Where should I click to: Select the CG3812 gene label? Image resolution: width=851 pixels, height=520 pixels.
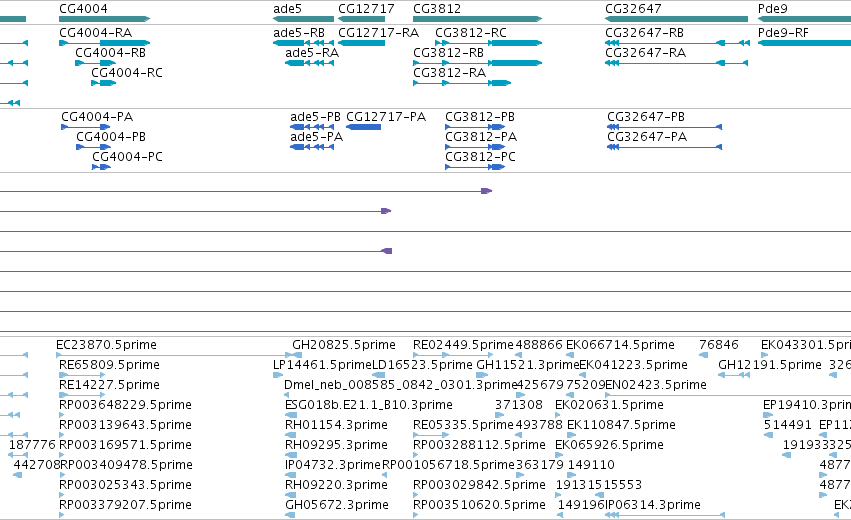coord(437,9)
